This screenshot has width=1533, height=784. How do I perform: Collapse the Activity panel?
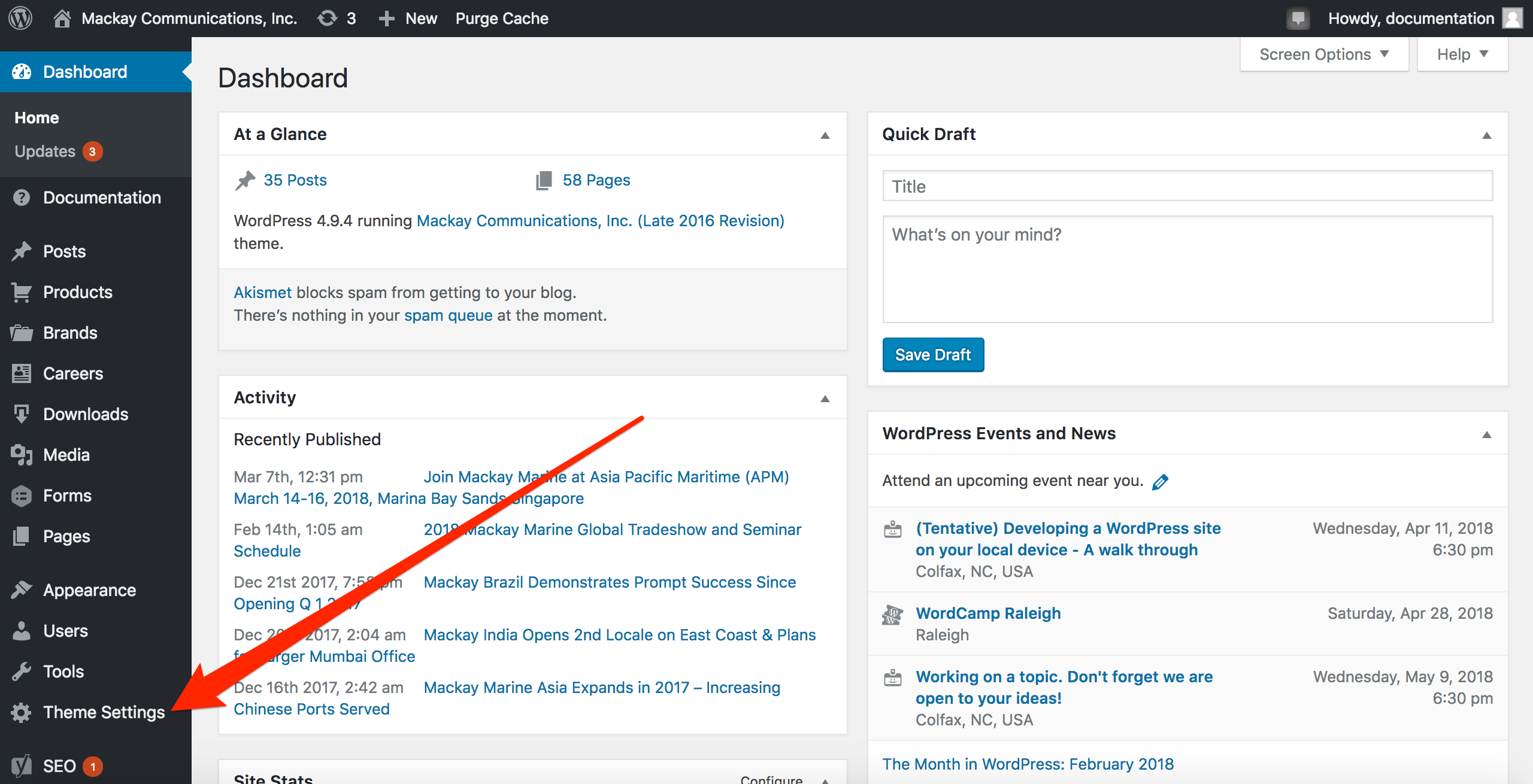point(825,399)
